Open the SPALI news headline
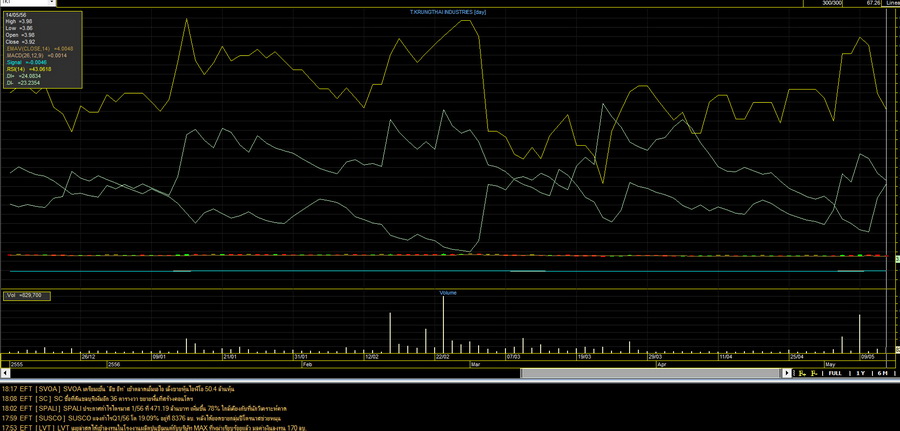Image resolution: width=900 pixels, height=431 pixels. pyautogui.click(x=145, y=409)
